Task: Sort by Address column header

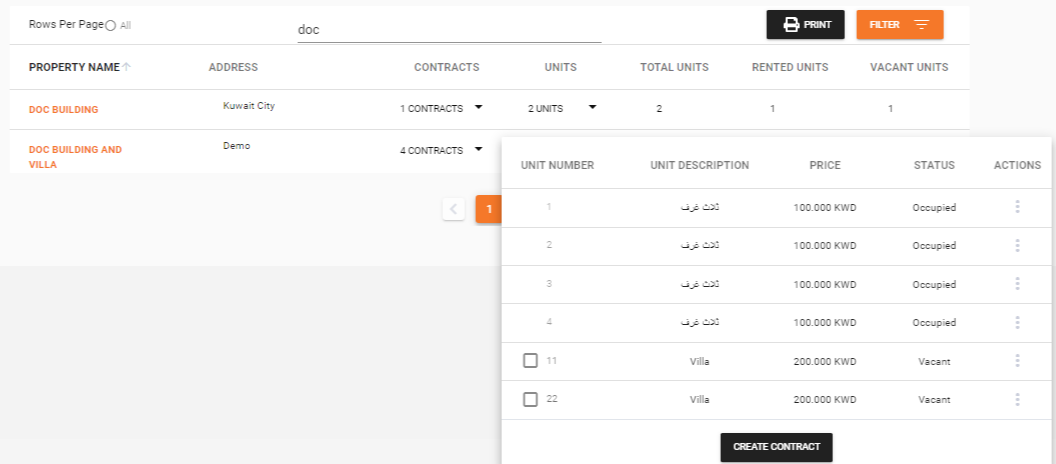Action: [x=233, y=68]
